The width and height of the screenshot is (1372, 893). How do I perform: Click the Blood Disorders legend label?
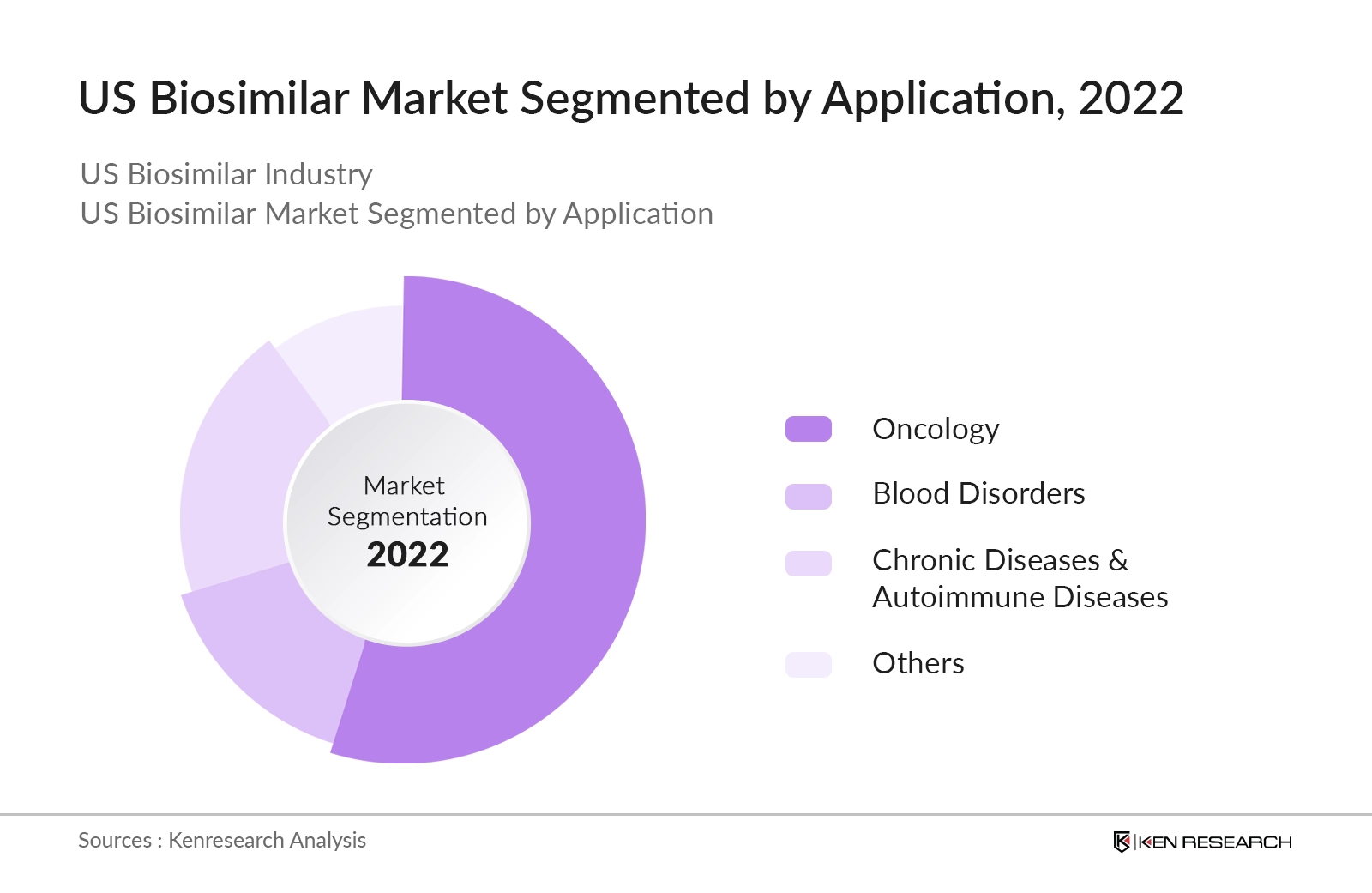[x=978, y=495]
